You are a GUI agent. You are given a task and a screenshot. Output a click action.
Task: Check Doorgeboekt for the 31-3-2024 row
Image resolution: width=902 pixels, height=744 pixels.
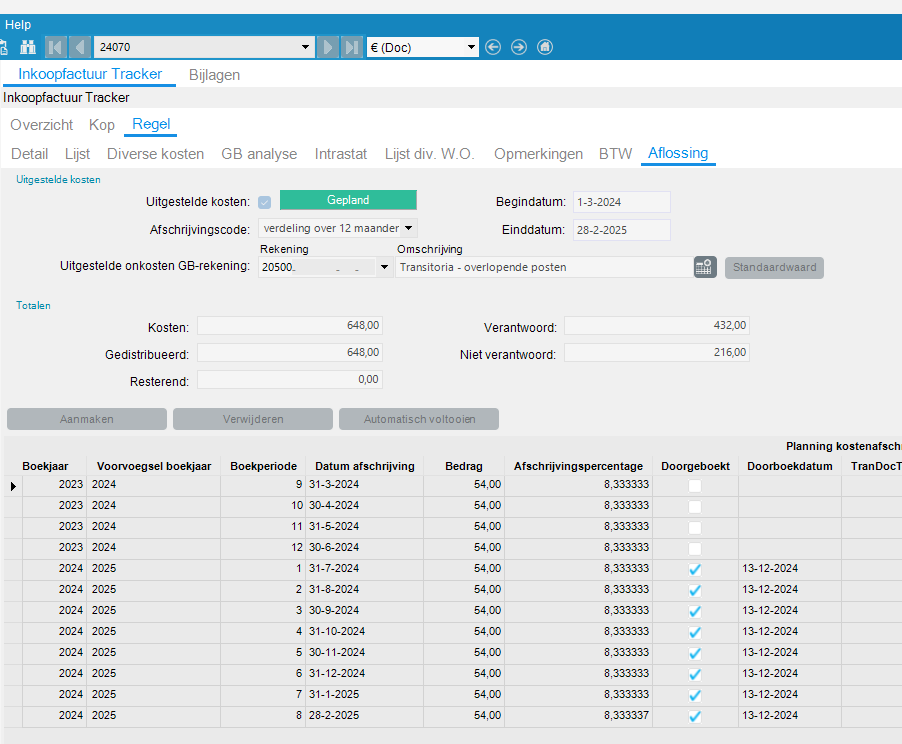695,485
